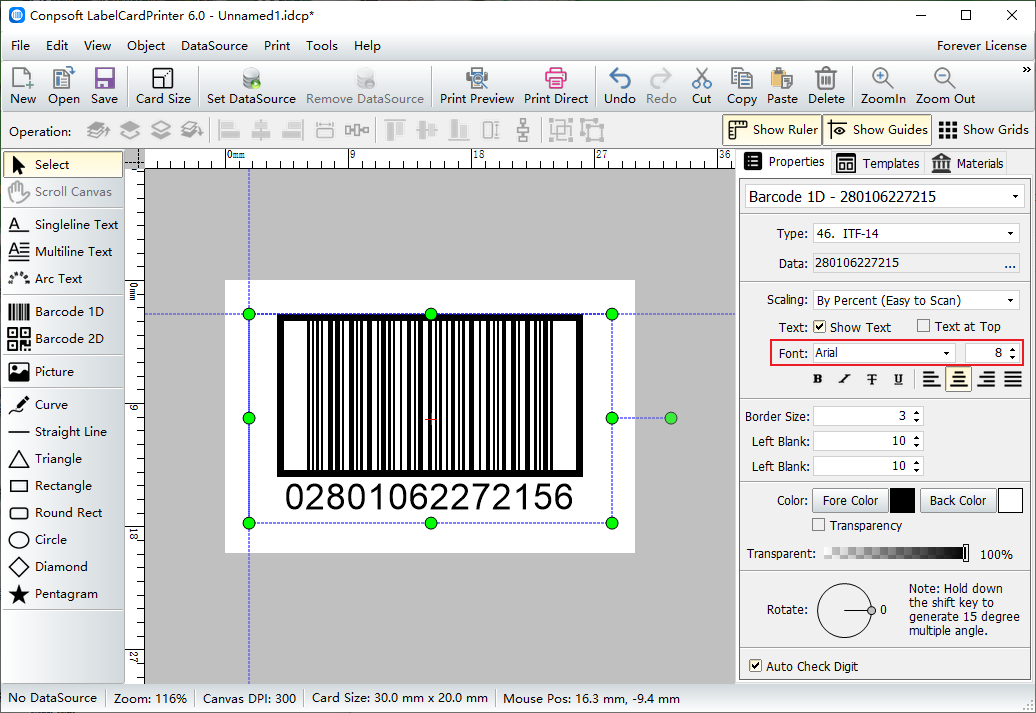
Task: Open the Tools menu
Action: tap(322, 46)
